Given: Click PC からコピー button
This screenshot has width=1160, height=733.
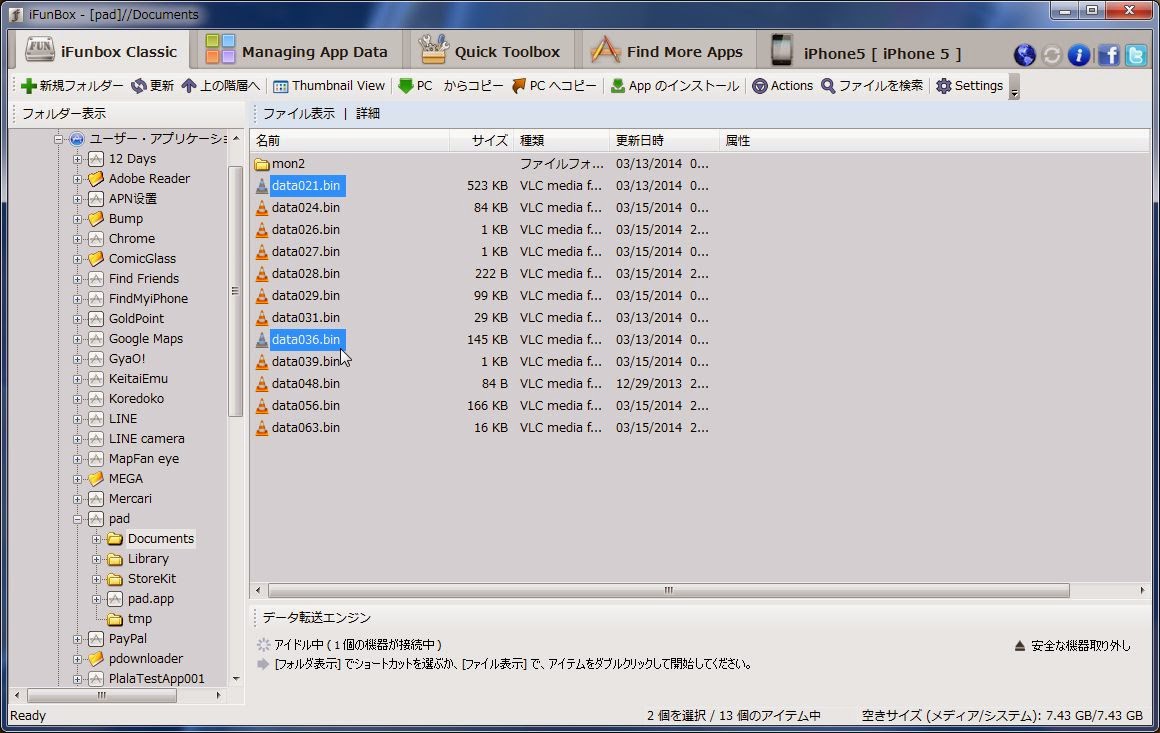Looking at the screenshot, I should [x=451, y=86].
